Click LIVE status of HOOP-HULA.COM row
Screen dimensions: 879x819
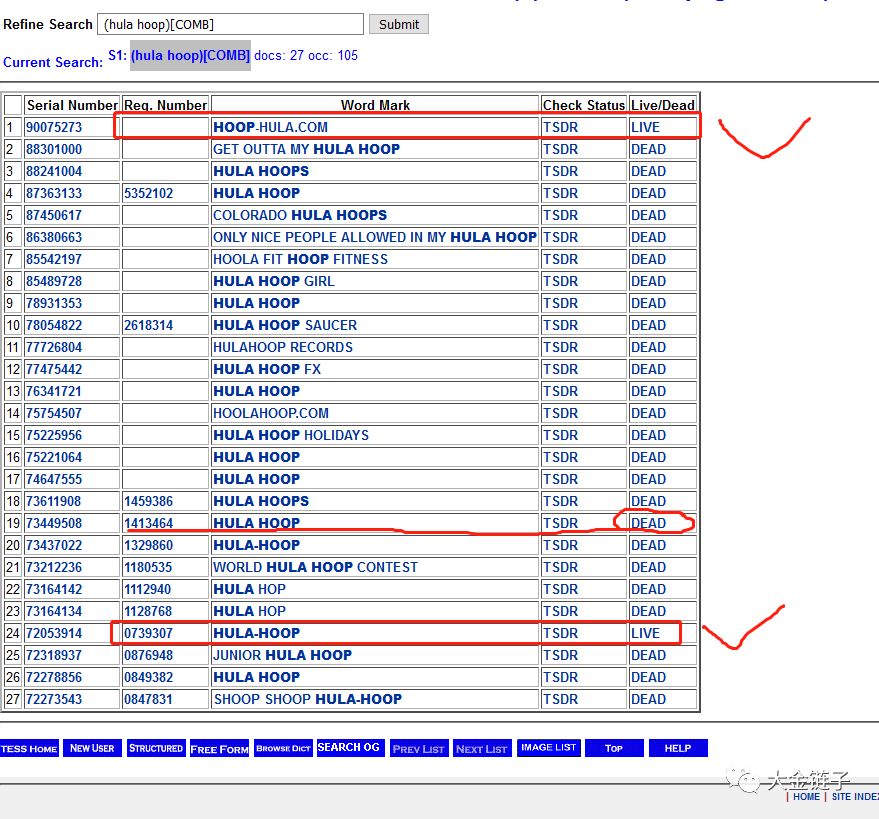[x=645, y=127]
